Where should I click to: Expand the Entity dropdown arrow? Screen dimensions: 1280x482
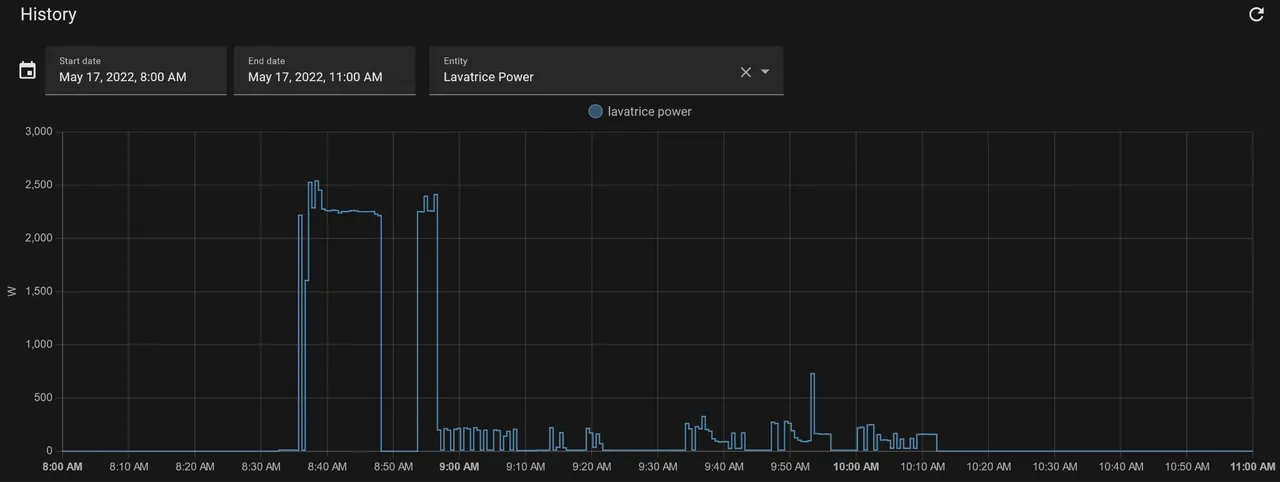click(766, 72)
